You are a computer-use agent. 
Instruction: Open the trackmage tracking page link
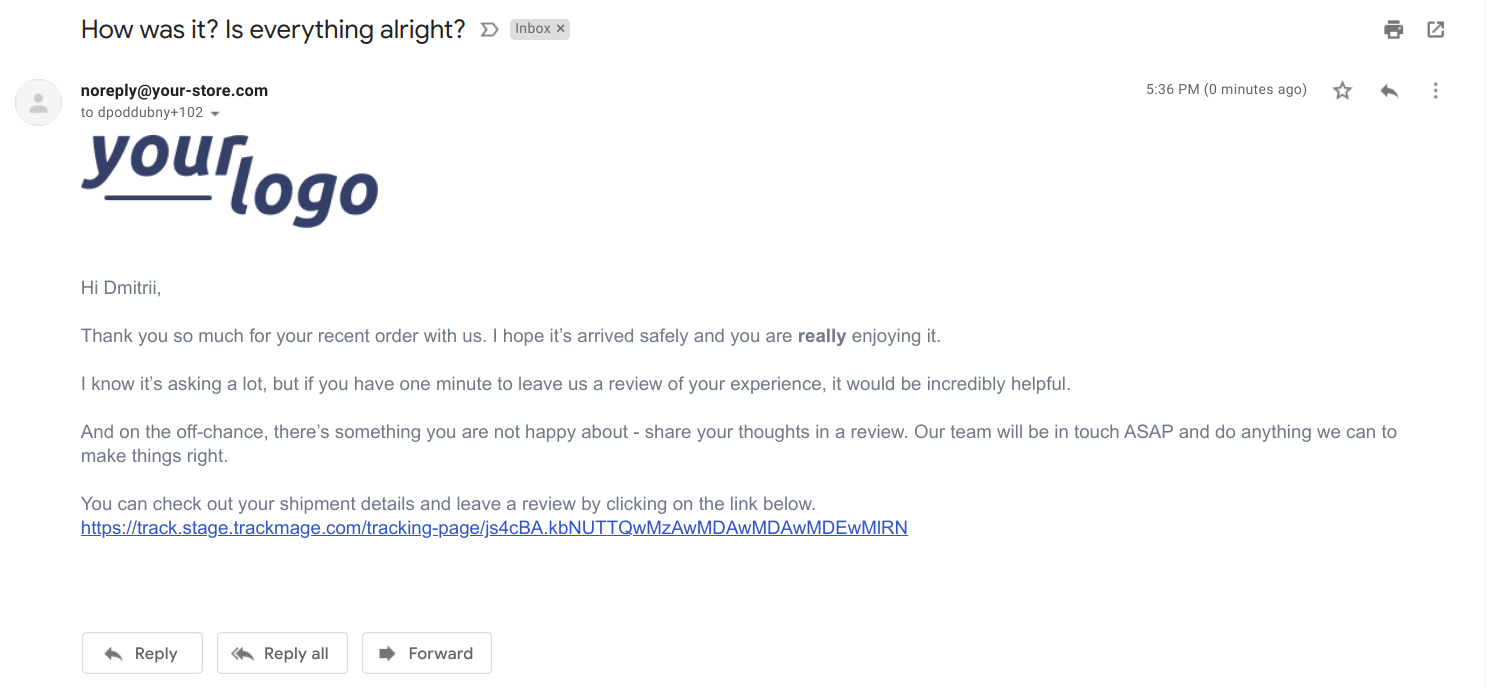(x=494, y=528)
